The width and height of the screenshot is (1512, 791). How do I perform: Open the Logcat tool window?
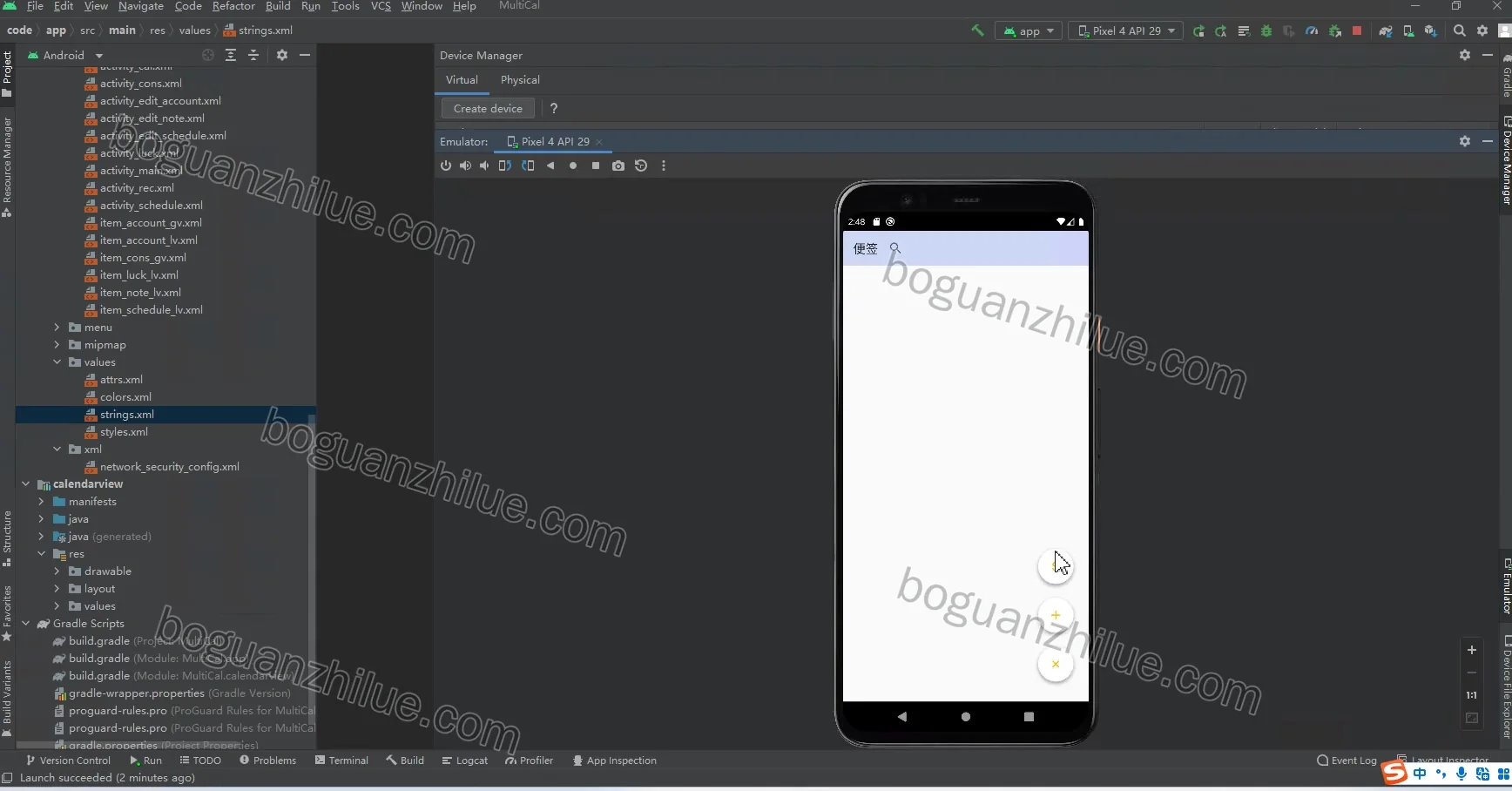tap(464, 761)
